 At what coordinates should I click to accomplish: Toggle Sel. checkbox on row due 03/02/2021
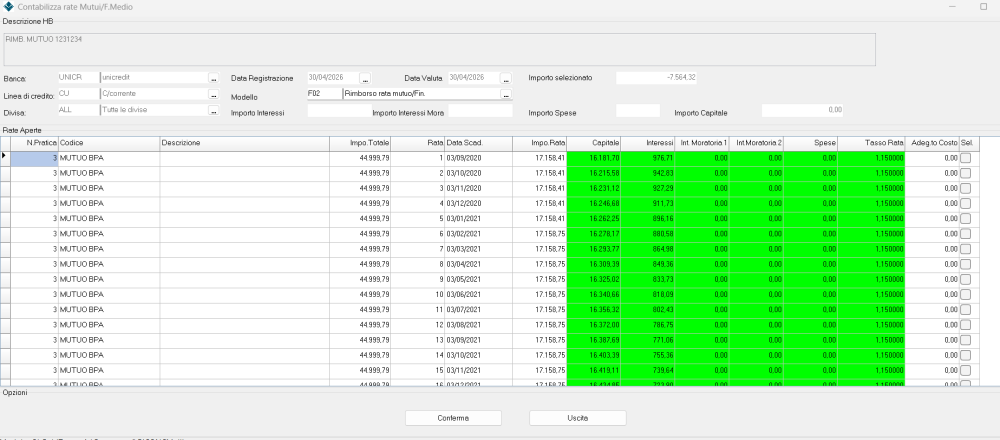click(965, 234)
